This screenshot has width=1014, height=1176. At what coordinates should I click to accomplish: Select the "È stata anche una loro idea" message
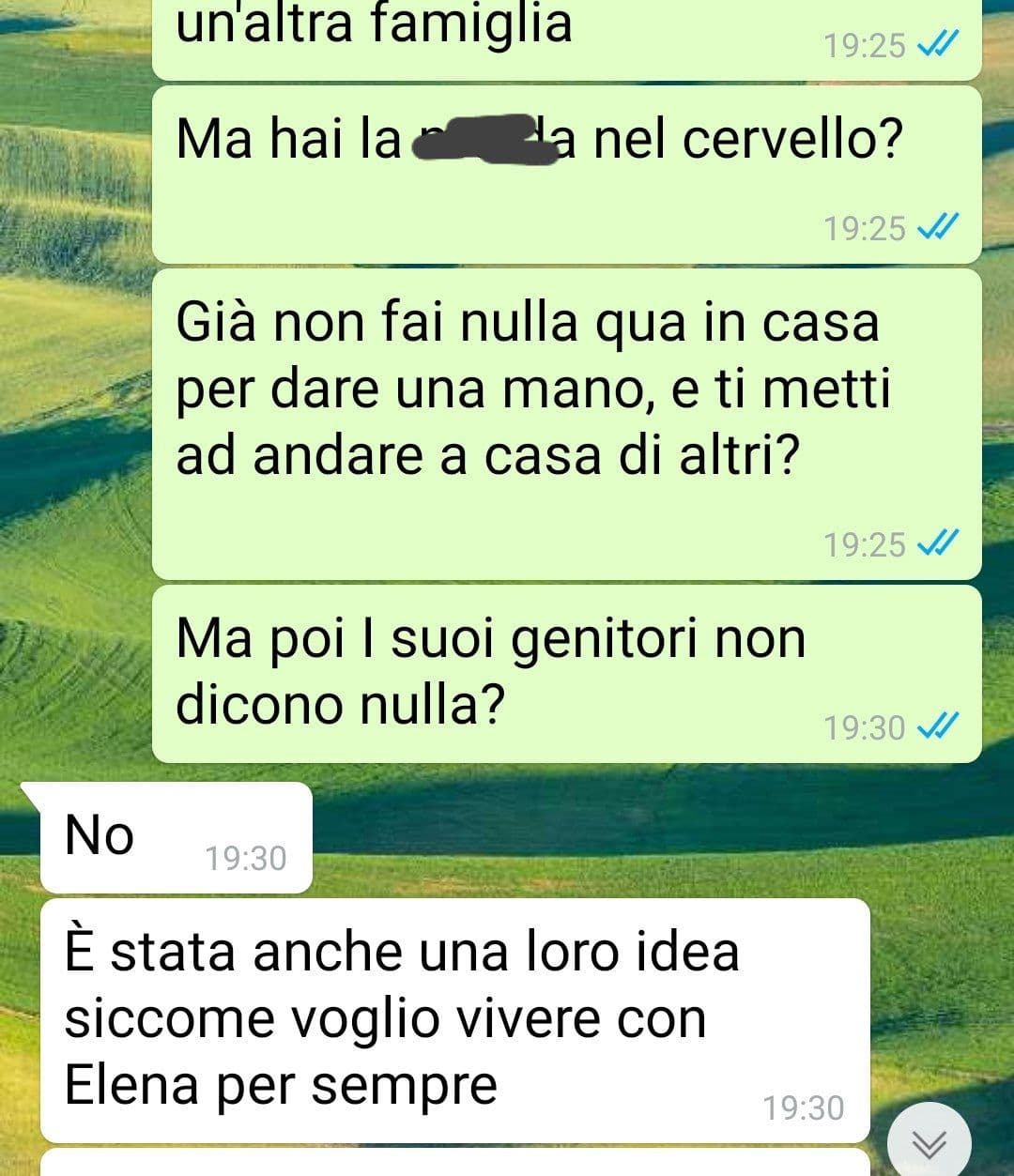[x=455, y=1020]
